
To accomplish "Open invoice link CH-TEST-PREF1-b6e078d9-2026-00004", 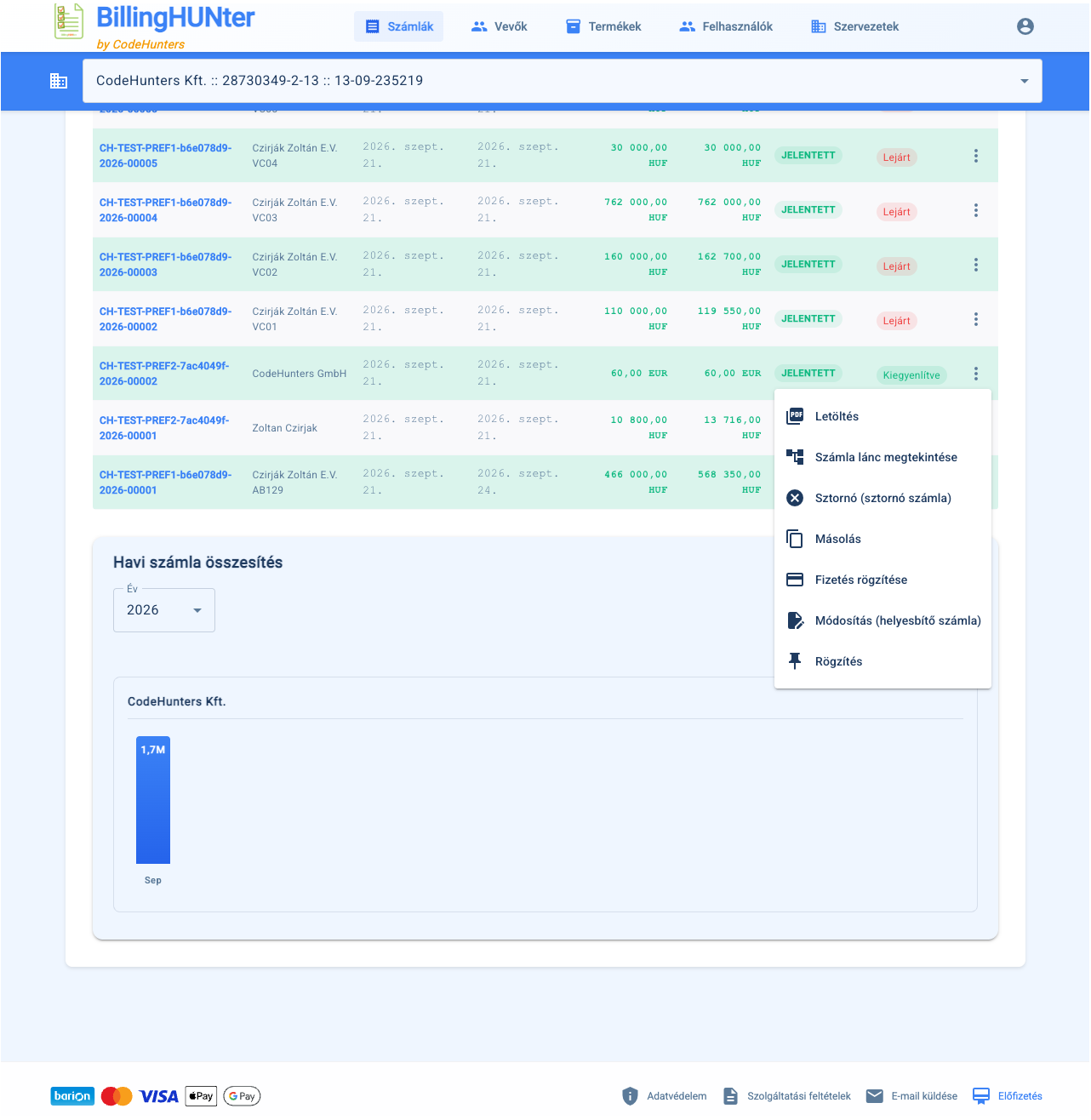I will coord(165,210).
